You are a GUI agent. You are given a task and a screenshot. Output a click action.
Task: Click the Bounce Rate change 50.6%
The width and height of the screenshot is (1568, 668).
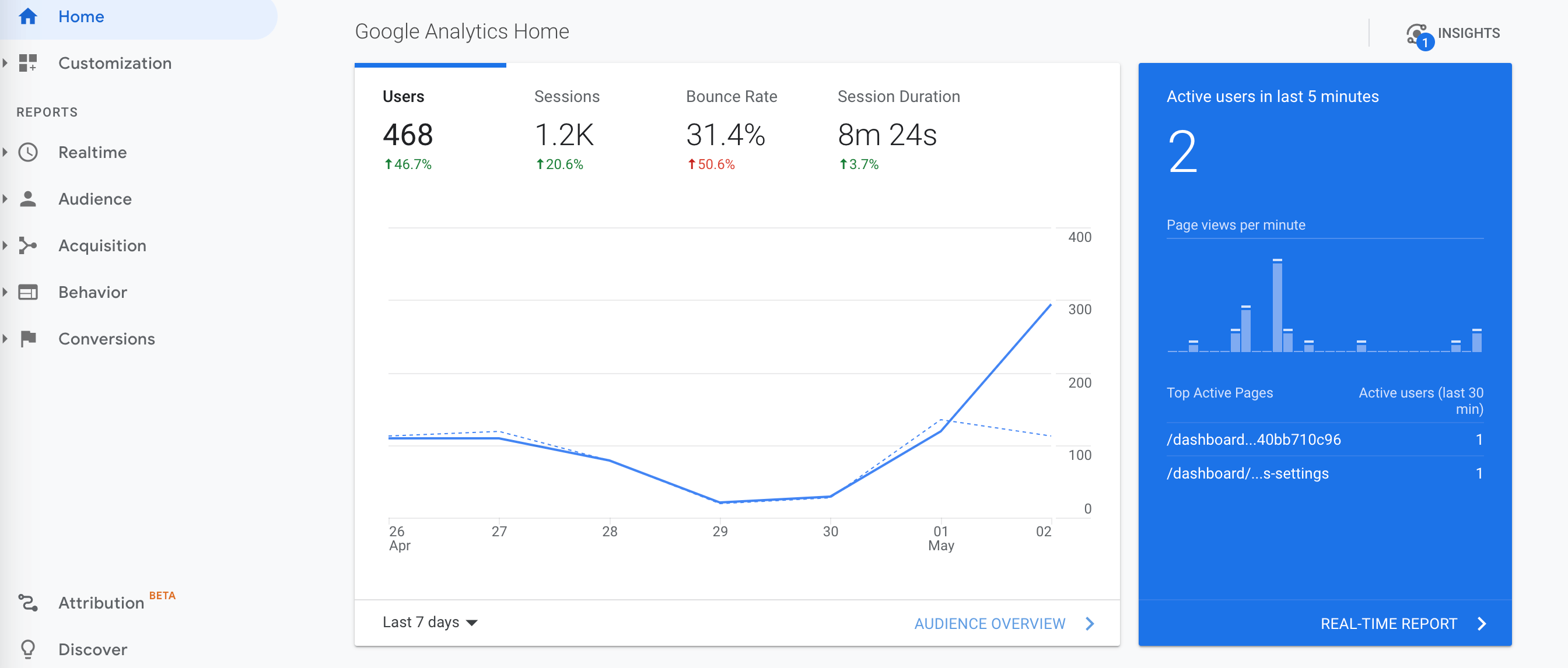[x=711, y=164]
